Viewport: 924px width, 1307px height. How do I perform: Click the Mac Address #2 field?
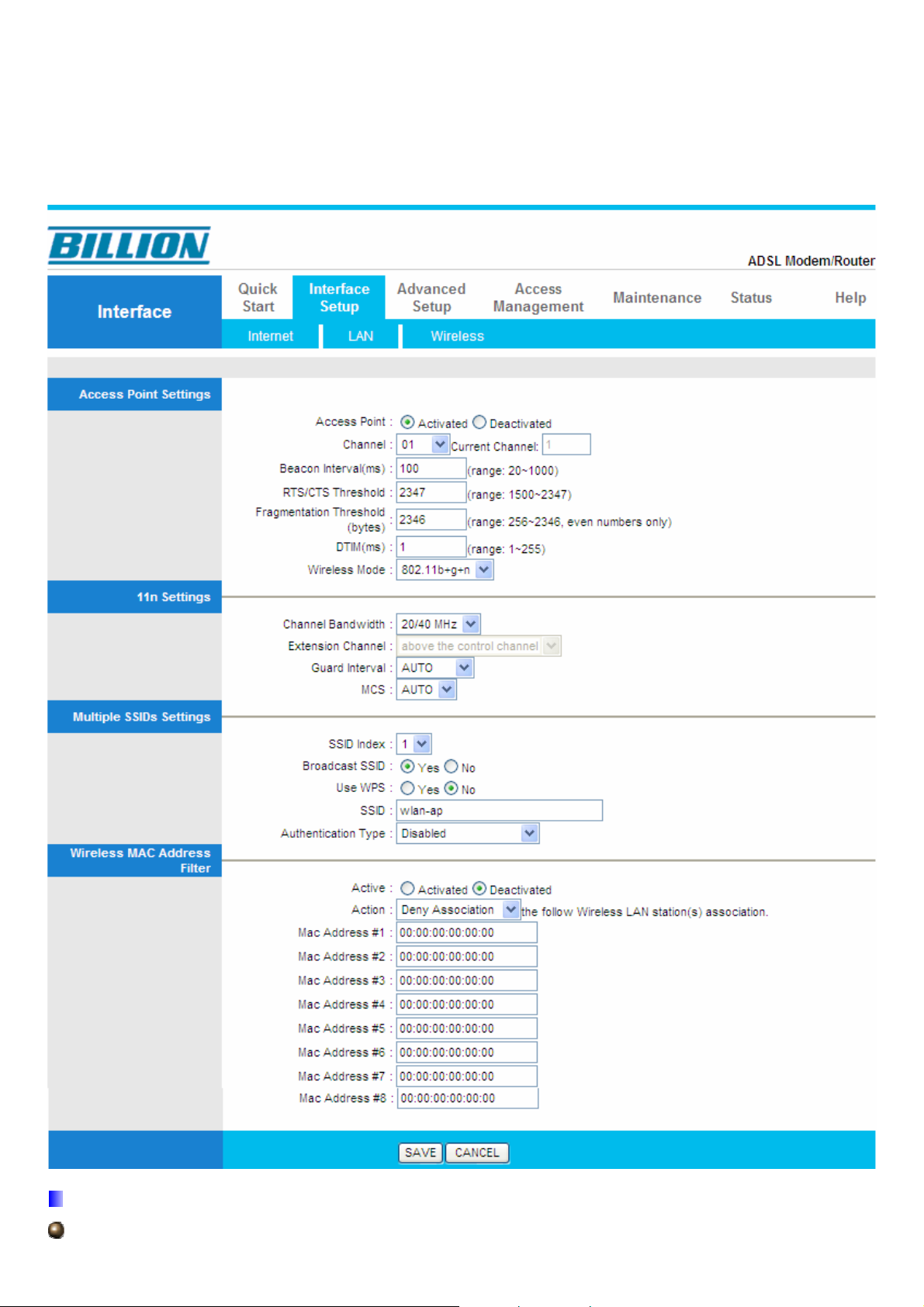467,956
